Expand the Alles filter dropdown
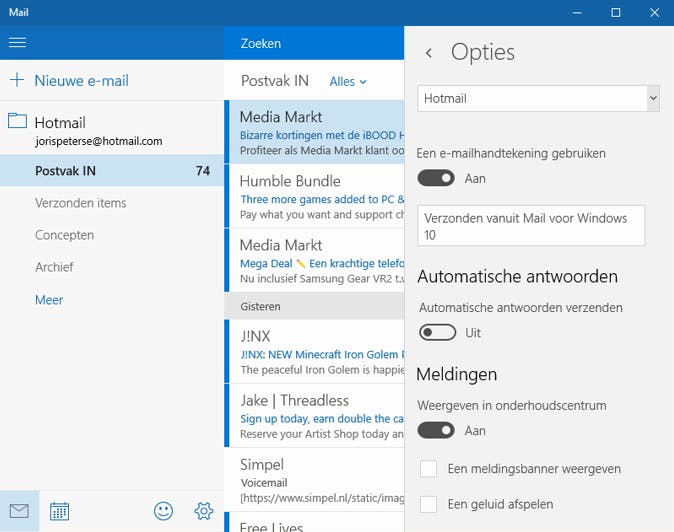 (348, 82)
